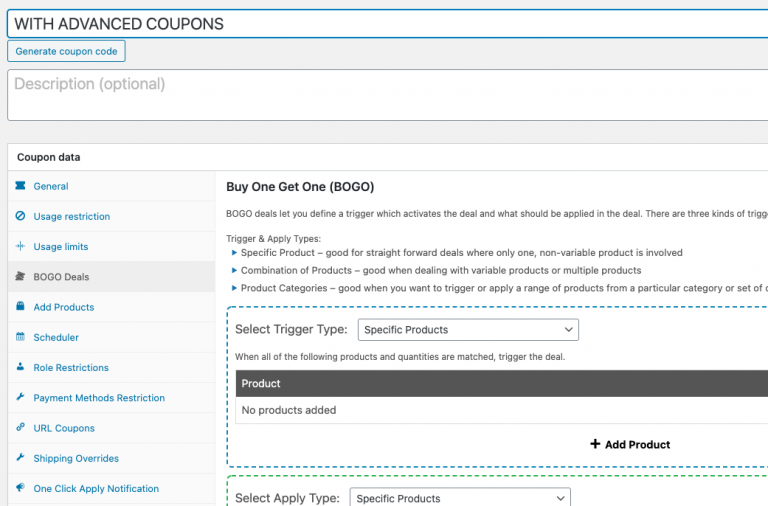
Task: Open the Shipping Overrides tab
Action: [76, 458]
